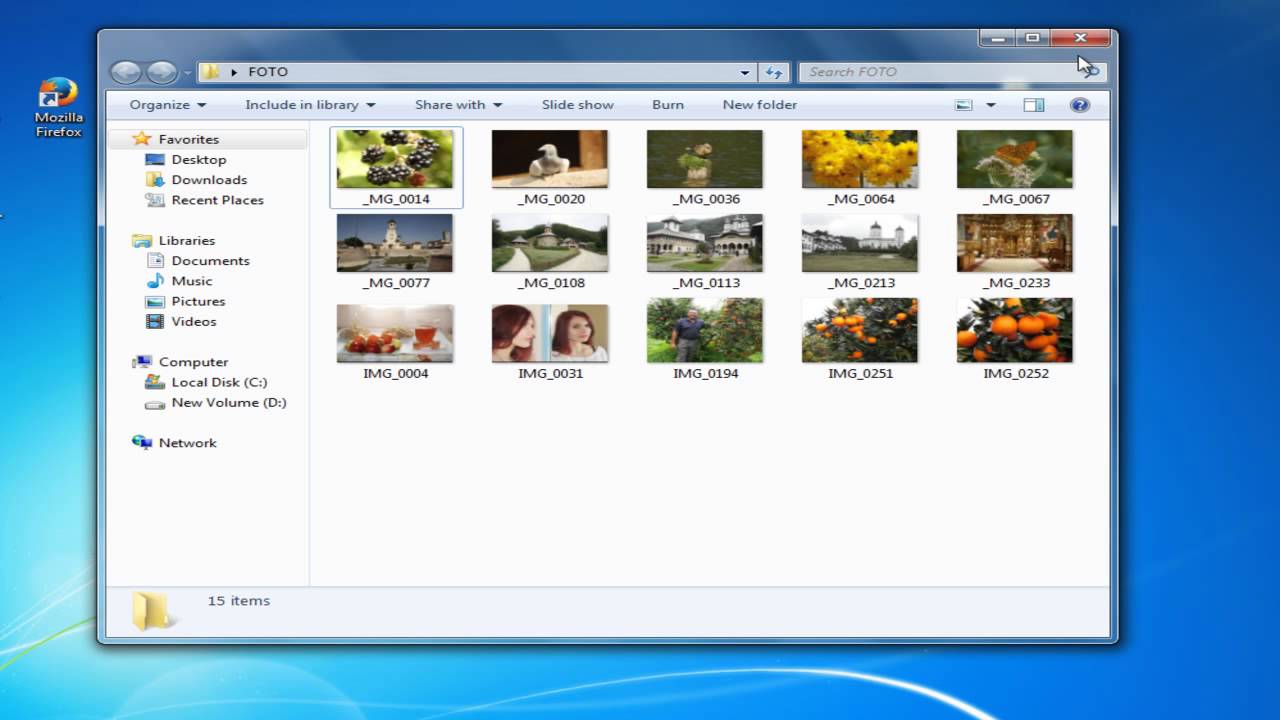Select the man in orchard photo IMG_0194
This screenshot has width=1280, height=720.
[x=705, y=330]
